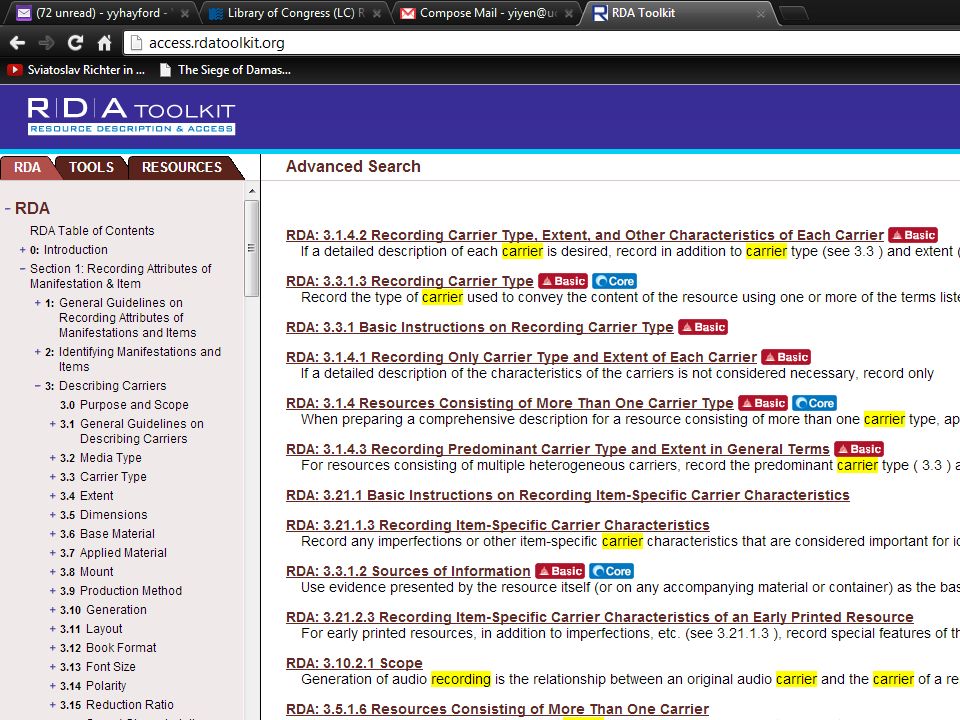Select 3.10 Generation in the tree
Viewport: 960px width, 720px height.
(103, 610)
